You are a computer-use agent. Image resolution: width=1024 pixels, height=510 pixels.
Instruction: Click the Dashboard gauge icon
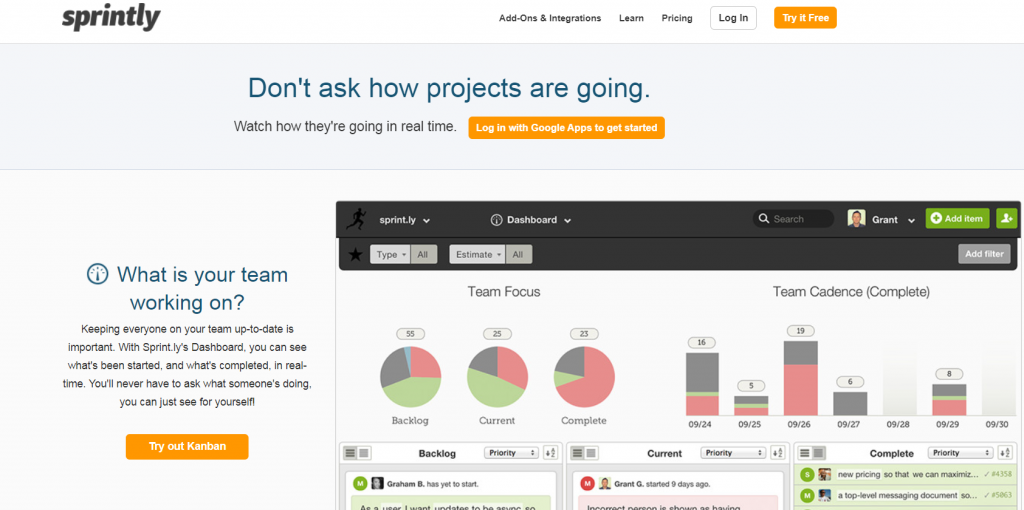tap(496, 220)
